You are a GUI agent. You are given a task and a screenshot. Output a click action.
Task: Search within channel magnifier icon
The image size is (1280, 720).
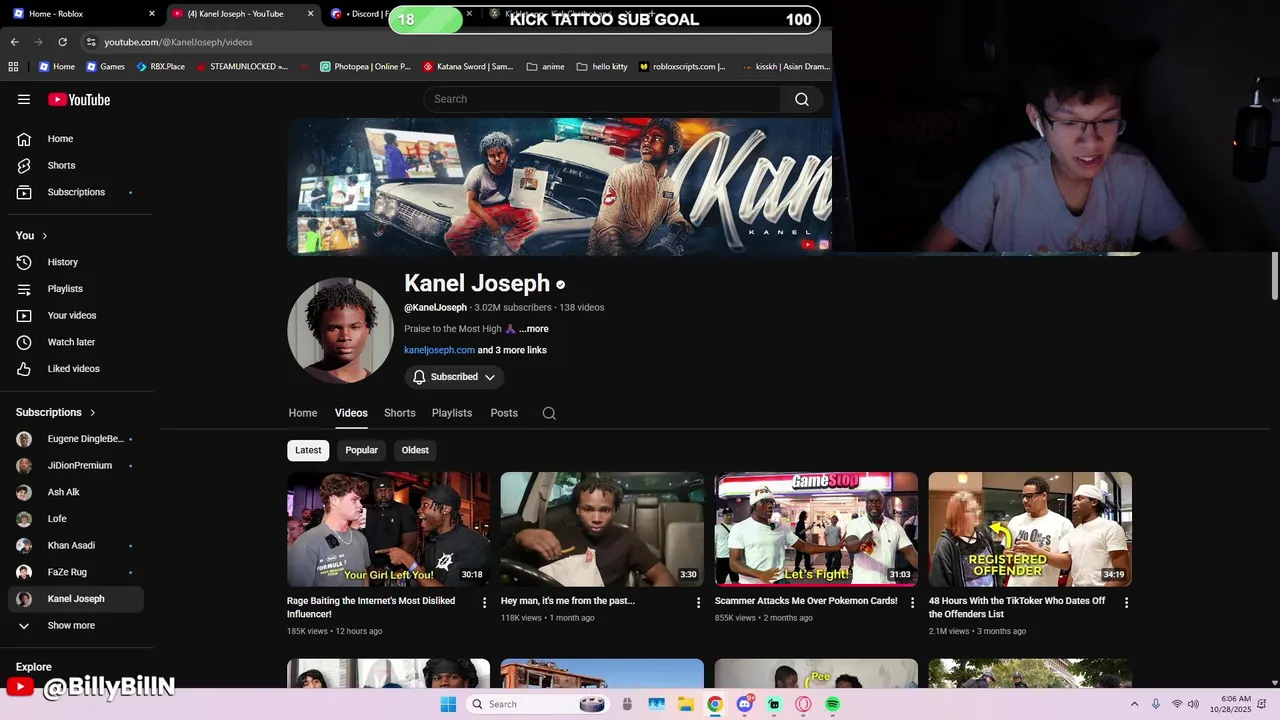click(x=549, y=413)
